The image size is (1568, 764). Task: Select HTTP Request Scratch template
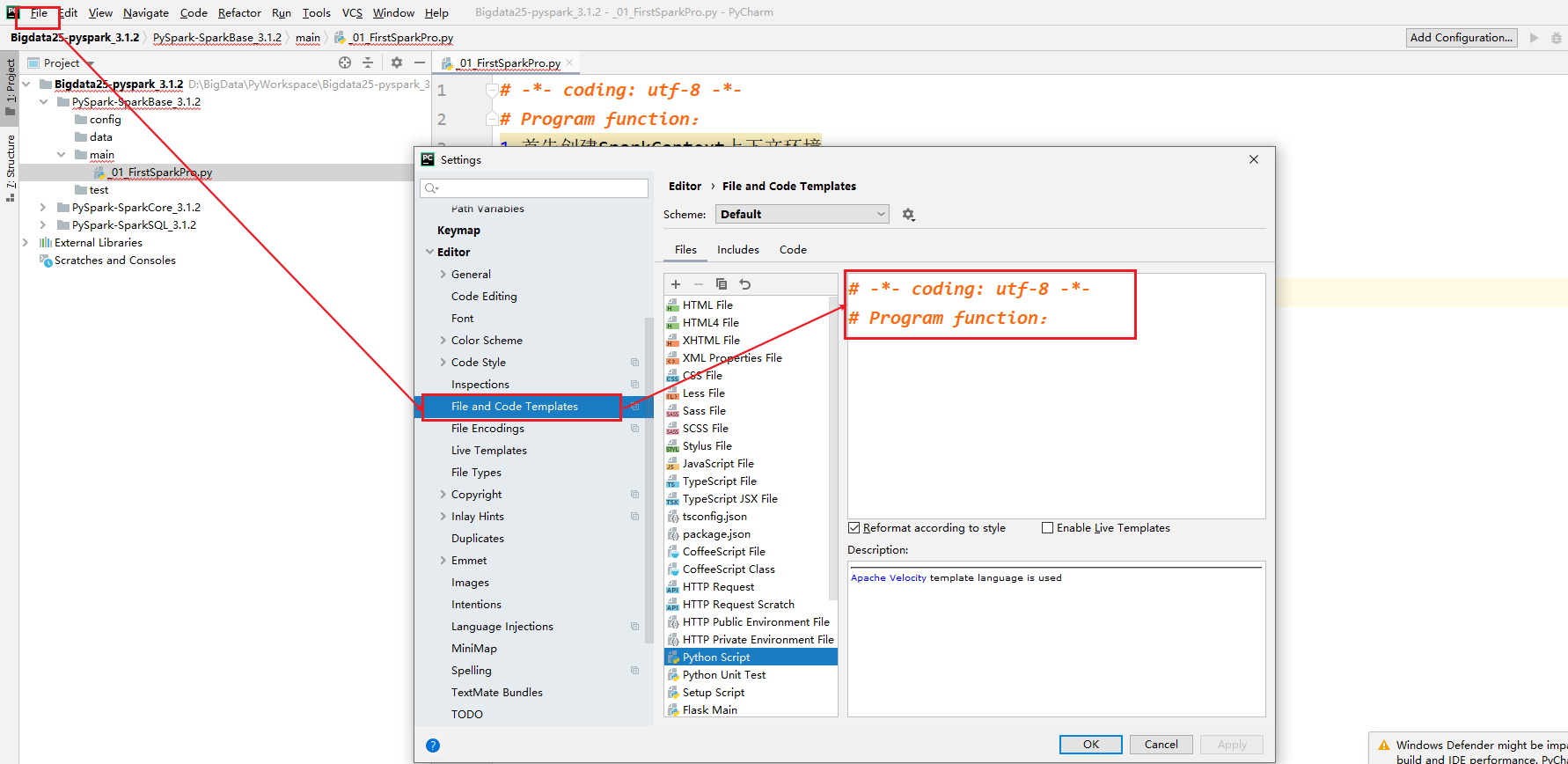pos(751,605)
